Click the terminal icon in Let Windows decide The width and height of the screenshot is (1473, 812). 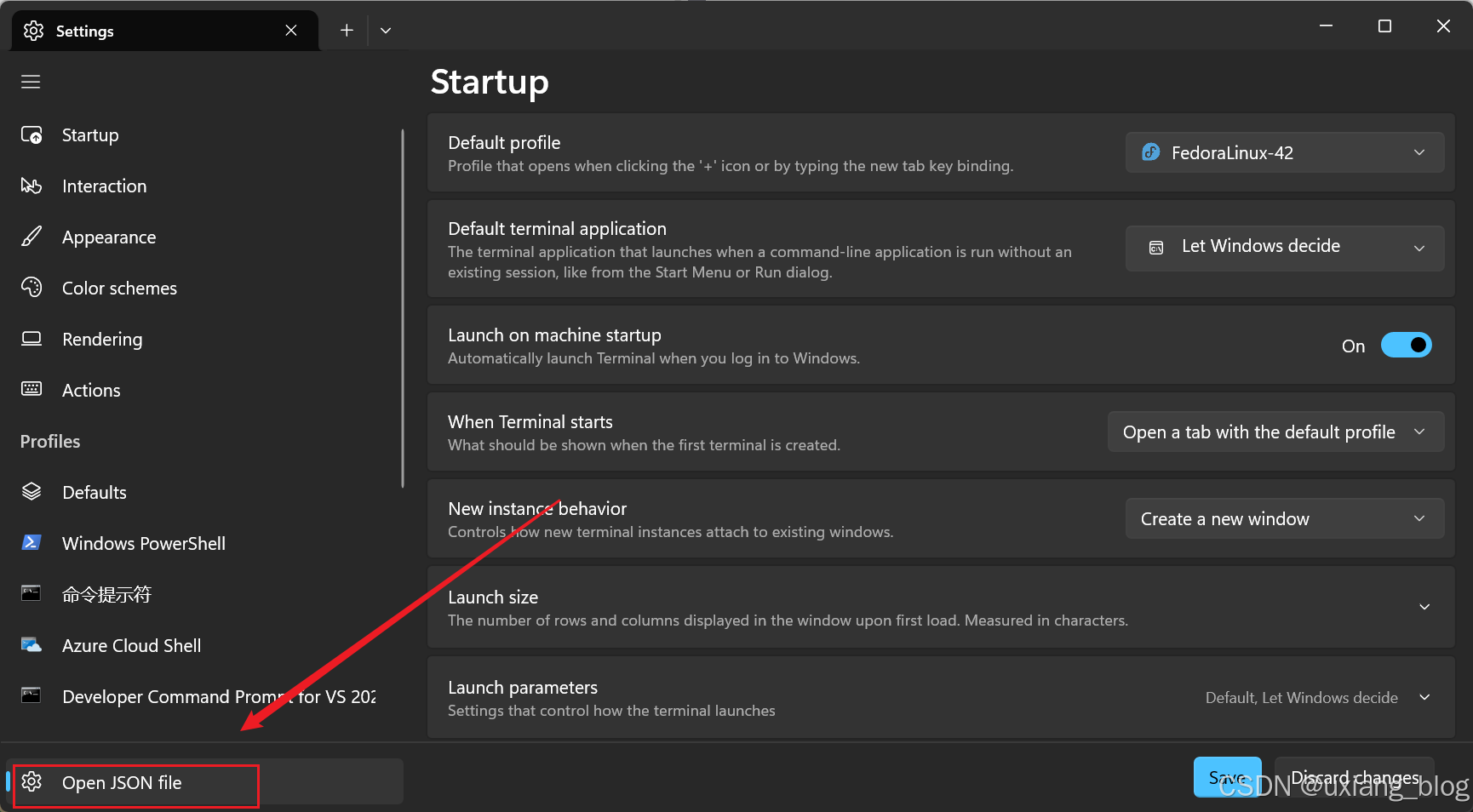(1156, 248)
